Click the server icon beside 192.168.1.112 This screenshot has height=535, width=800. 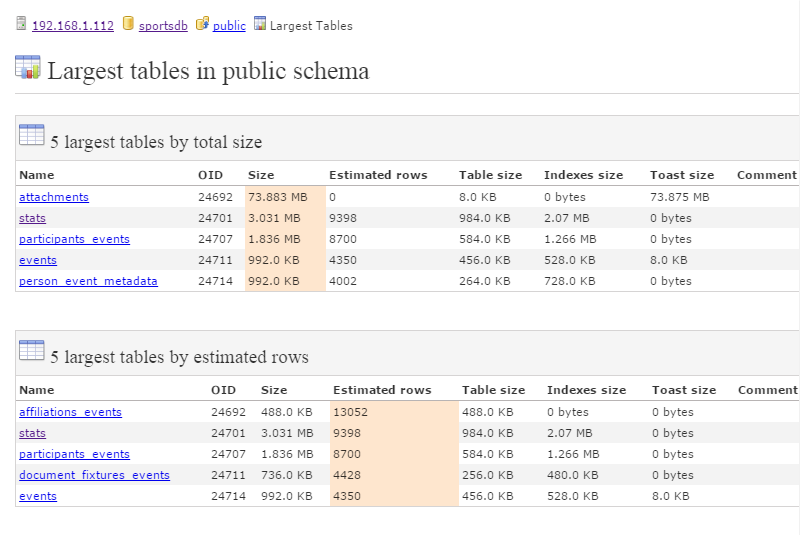(x=21, y=24)
